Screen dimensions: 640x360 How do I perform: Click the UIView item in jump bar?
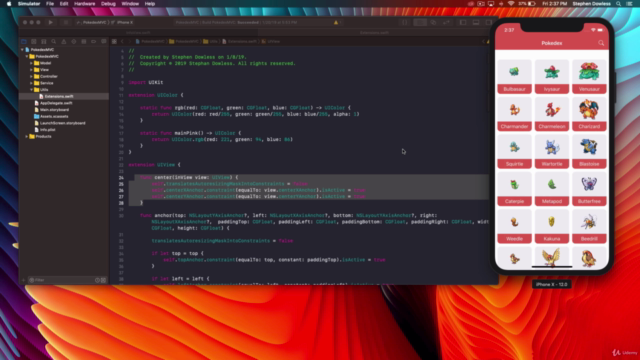[x=271, y=42]
